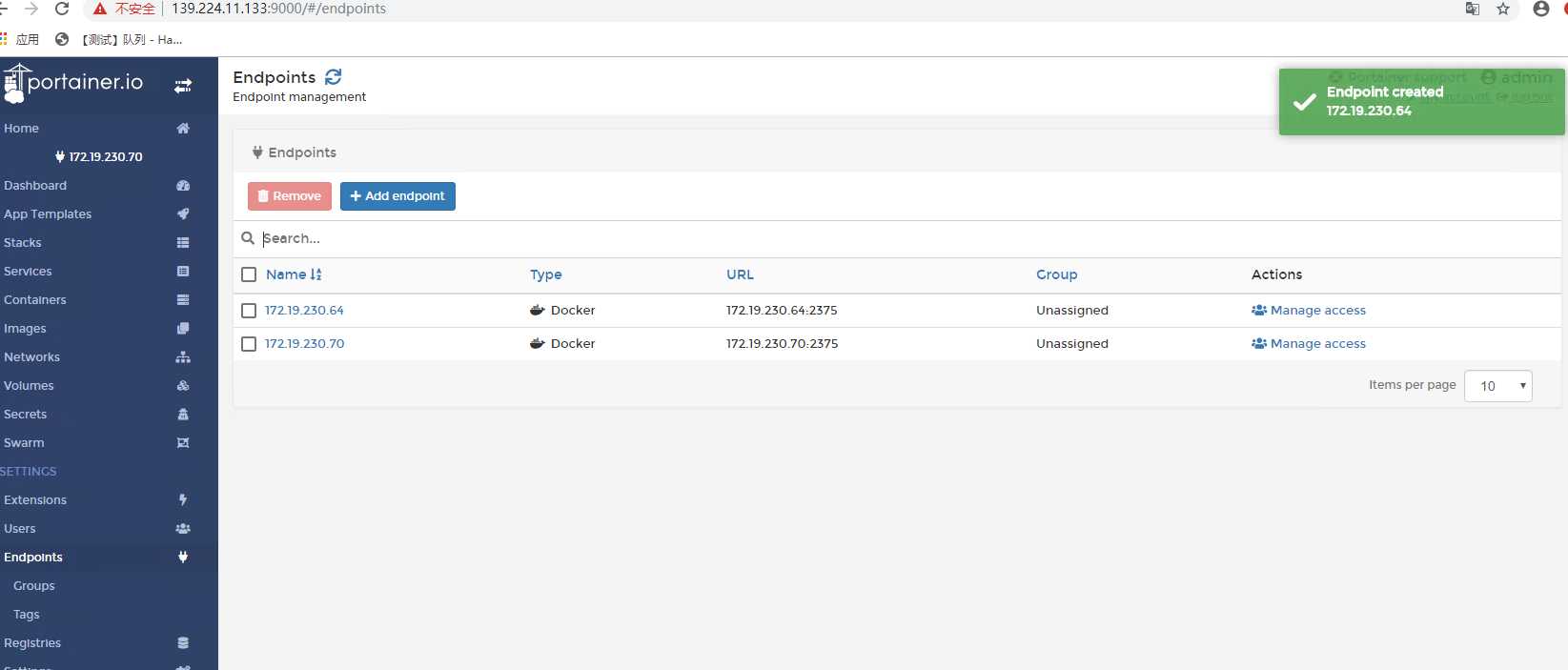Click the Dashboard gauge icon
The image size is (1568, 670).
pyautogui.click(x=183, y=185)
